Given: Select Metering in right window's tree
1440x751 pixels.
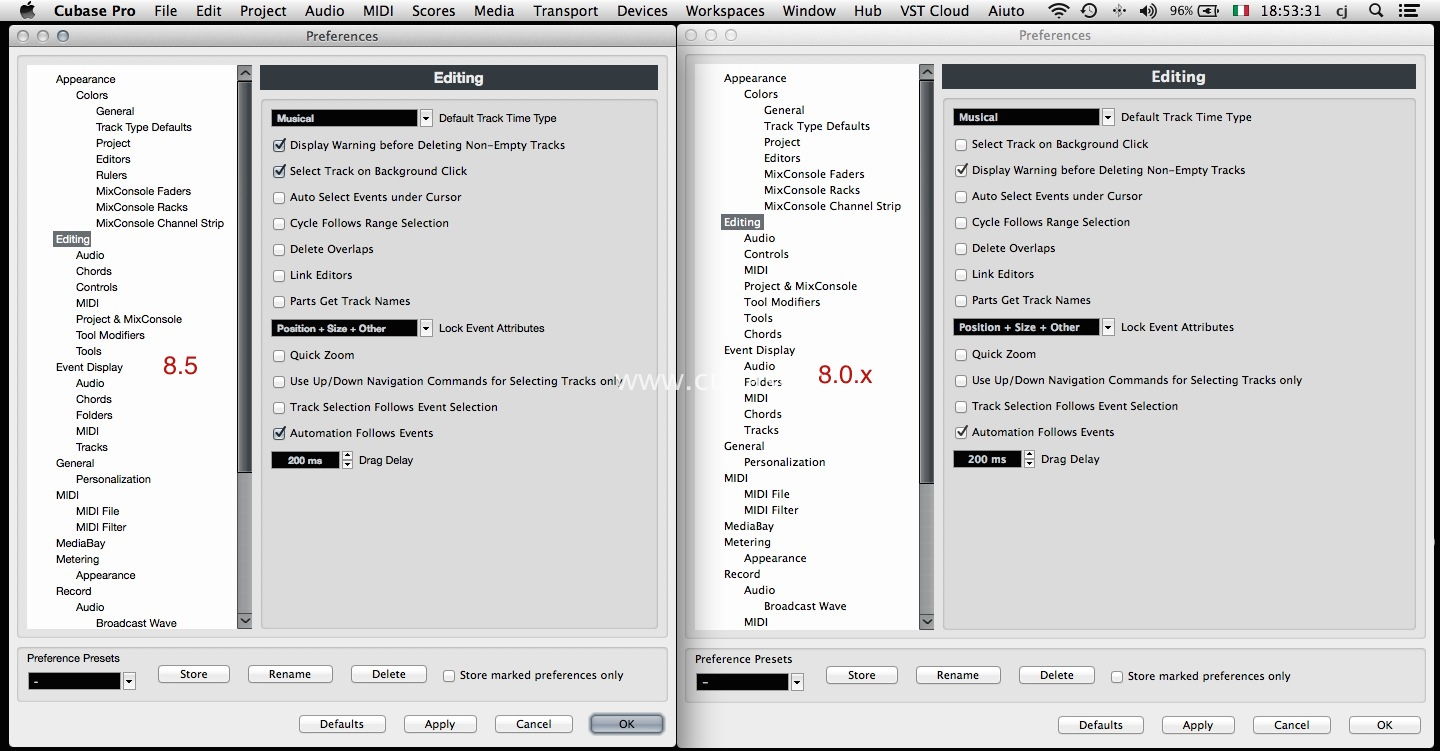Looking at the screenshot, I should 747,542.
